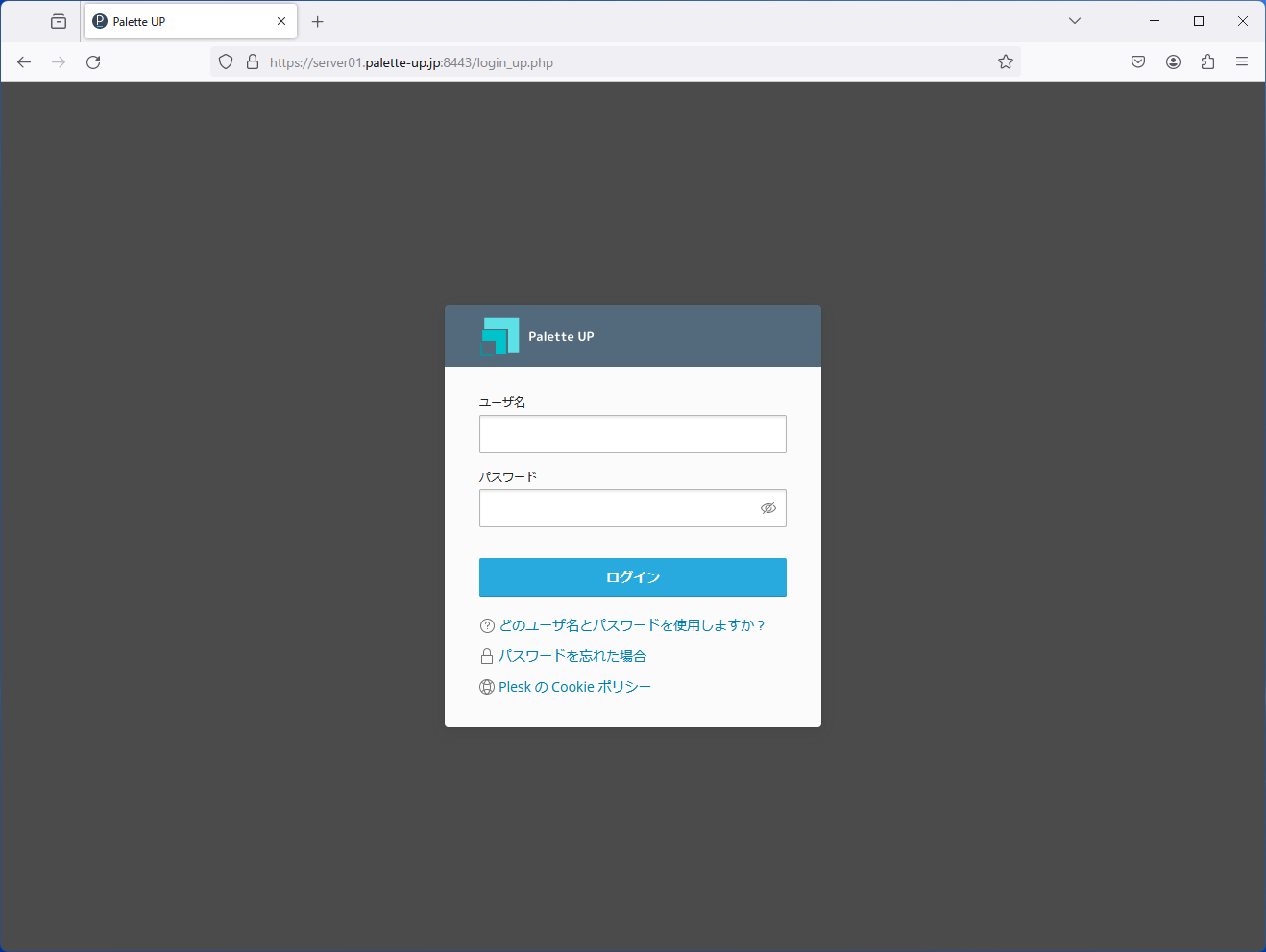Open the パスワードを忘れた場合 link

572,656
